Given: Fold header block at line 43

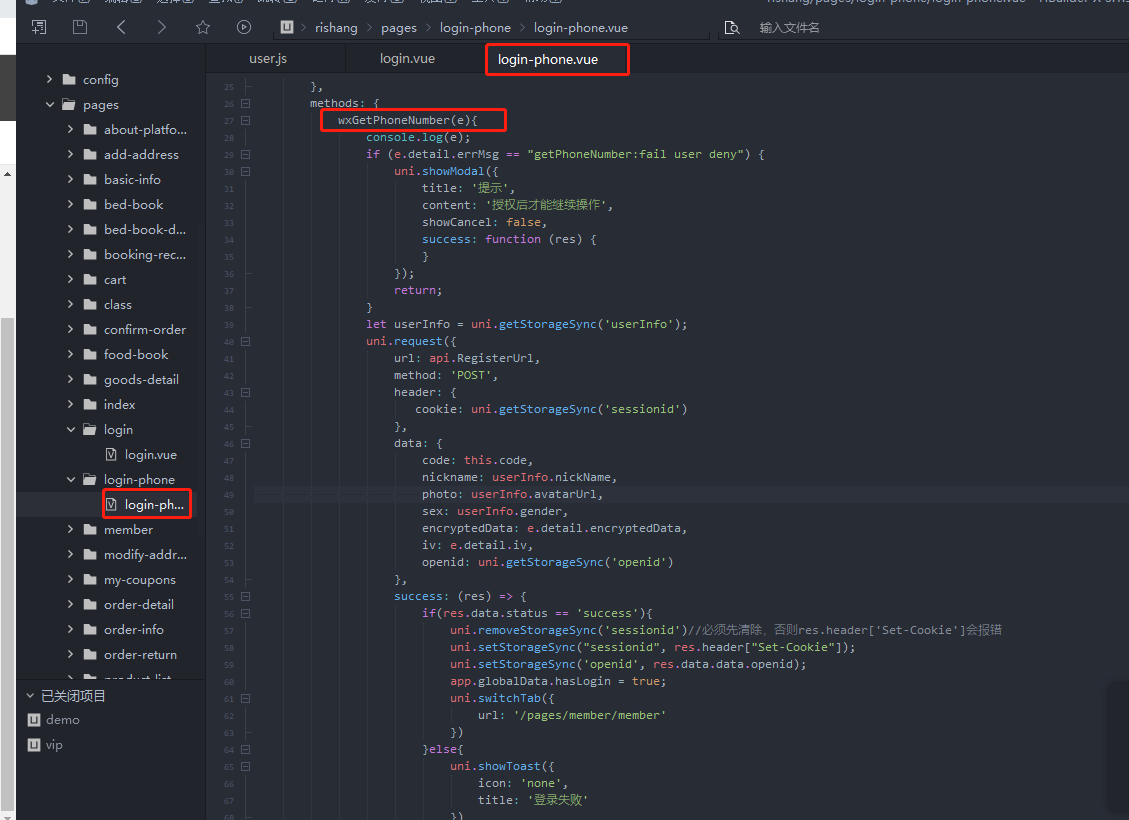Looking at the screenshot, I should (246, 392).
